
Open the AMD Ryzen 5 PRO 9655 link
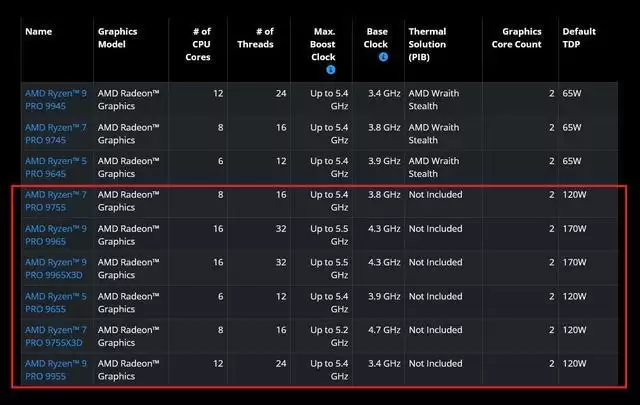point(56,303)
